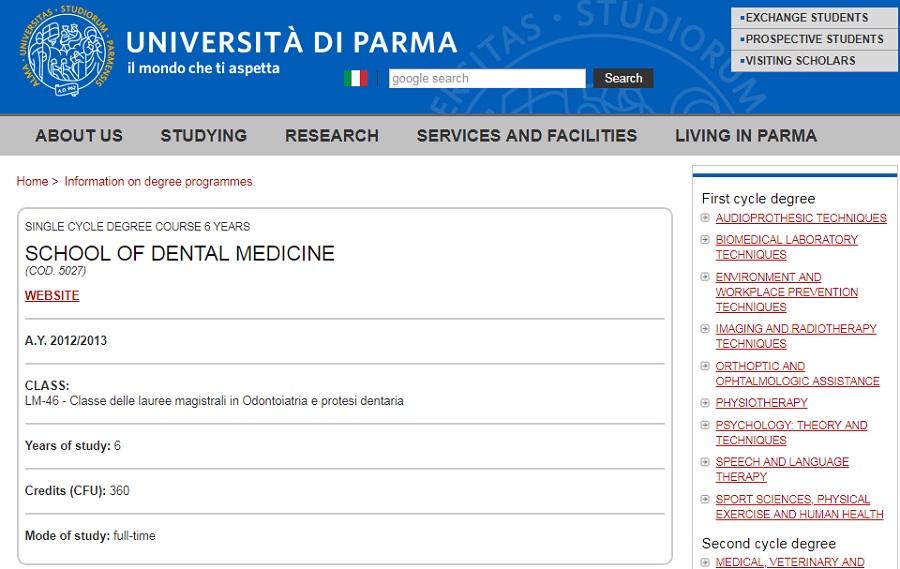The height and width of the screenshot is (569, 900).
Task: Expand icon beside Medical, Veterinary second-cycle entry
Action: pyautogui.click(x=705, y=562)
